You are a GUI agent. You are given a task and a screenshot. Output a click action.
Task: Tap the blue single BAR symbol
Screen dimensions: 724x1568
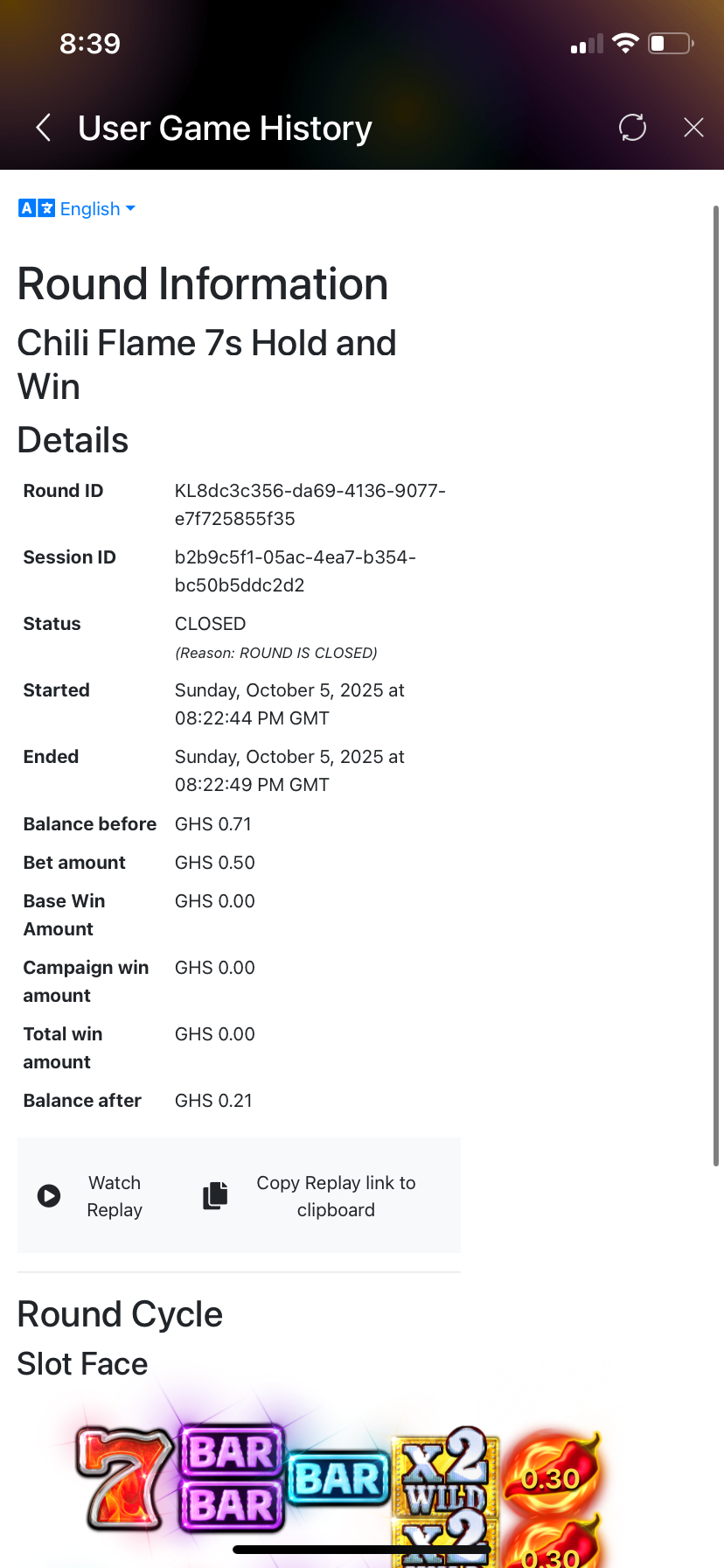[338, 1480]
